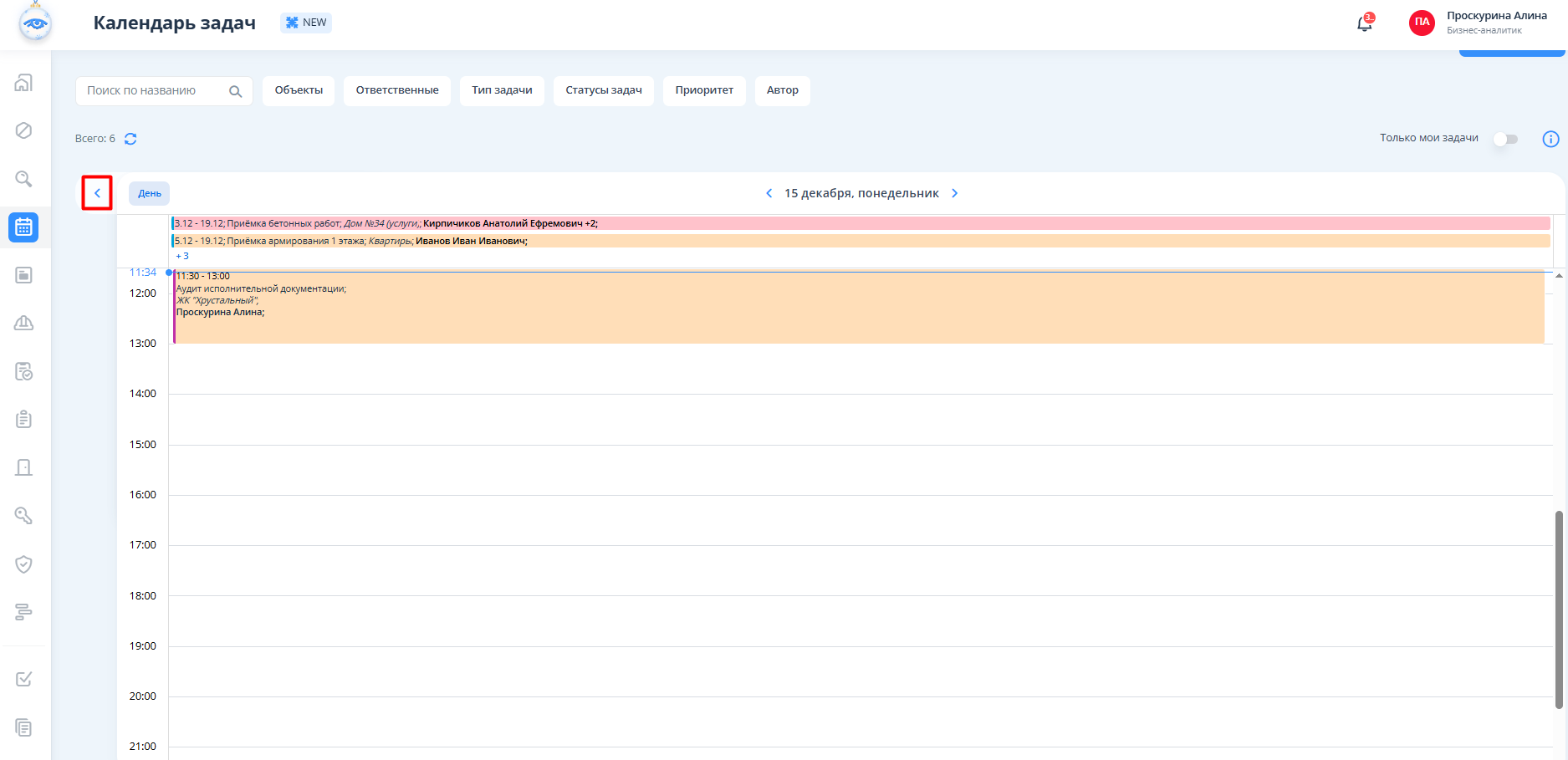
Task: Go to previous day arrow
Action: 769,193
